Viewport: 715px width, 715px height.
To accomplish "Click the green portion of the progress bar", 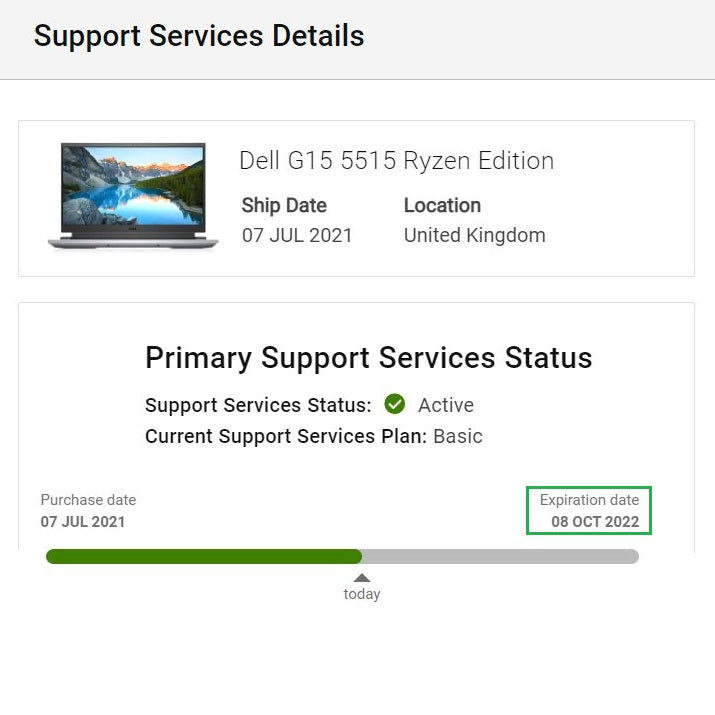I will (x=203, y=556).
